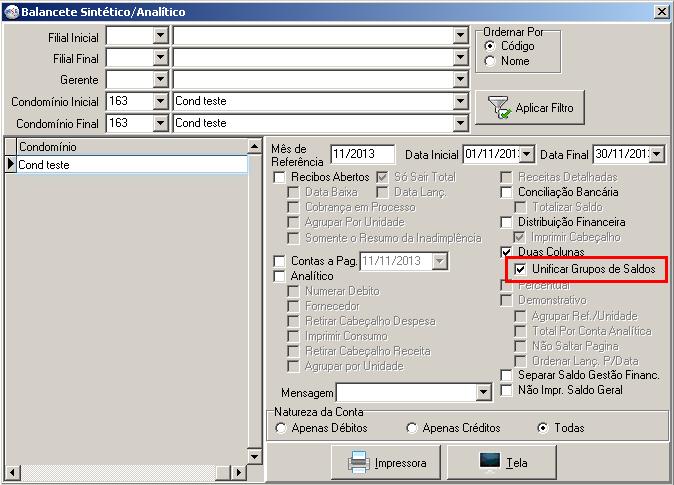Image resolution: width=674 pixels, height=485 pixels.
Task: Expand the Condomínio Final name dropdown
Action: point(460,123)
